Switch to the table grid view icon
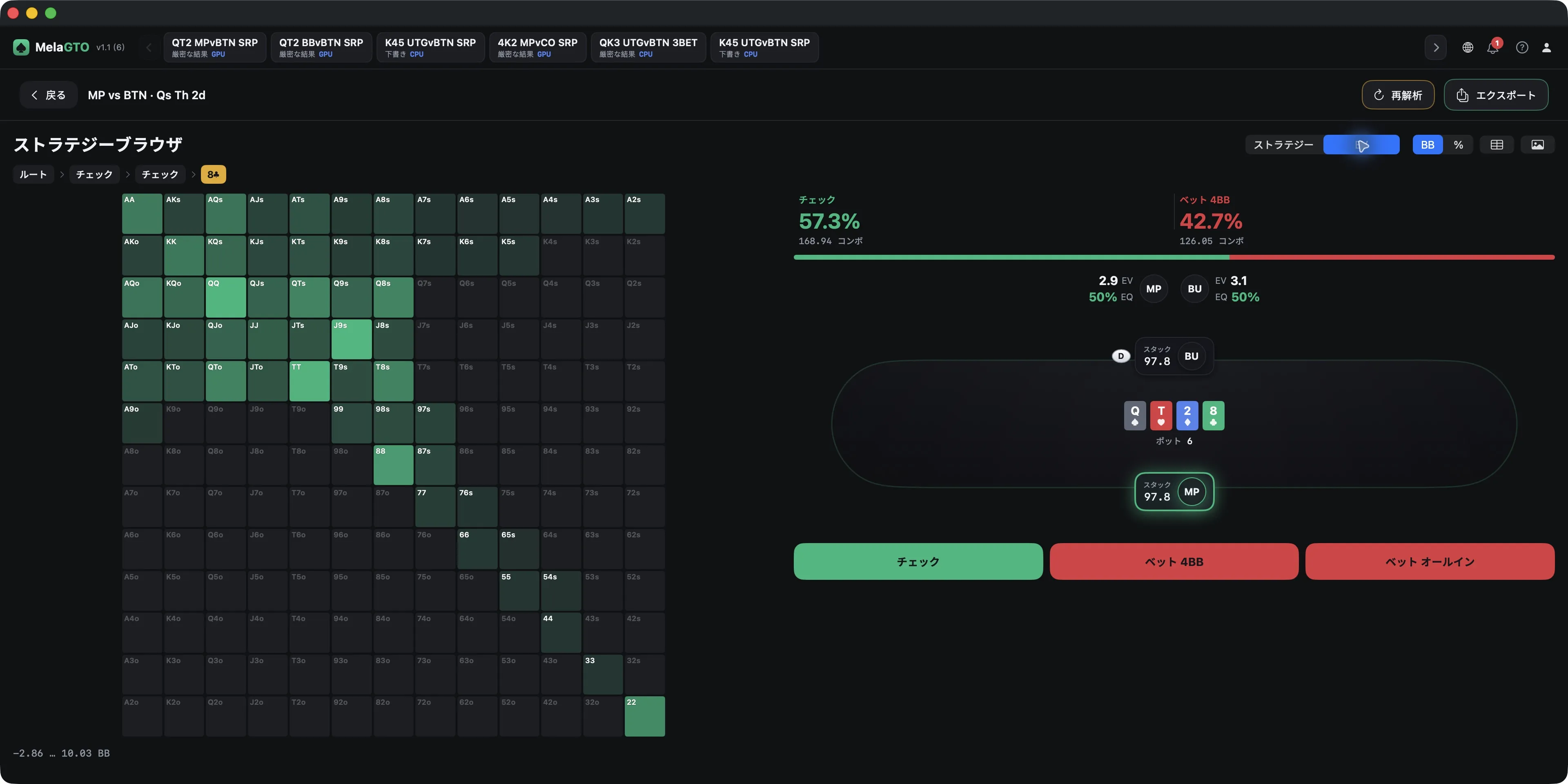The image size is (1568, 784). point(1497,145)
